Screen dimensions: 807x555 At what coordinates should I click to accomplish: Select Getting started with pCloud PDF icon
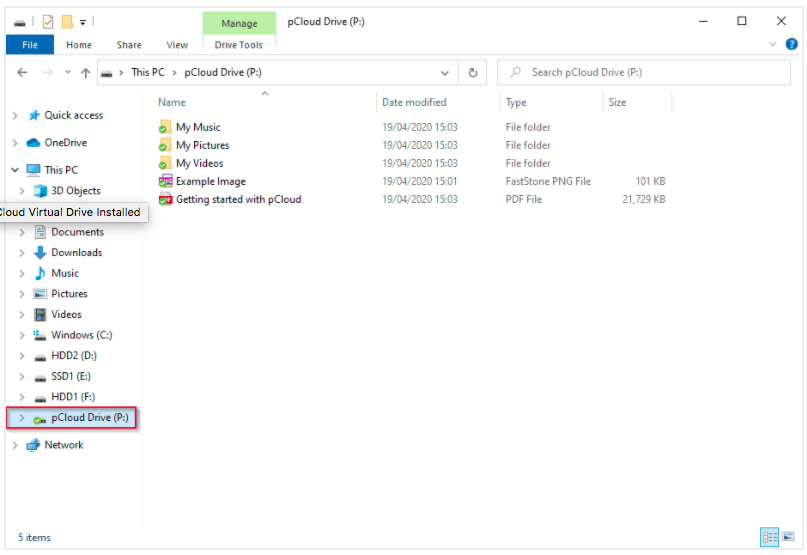(x=165, y=199)
